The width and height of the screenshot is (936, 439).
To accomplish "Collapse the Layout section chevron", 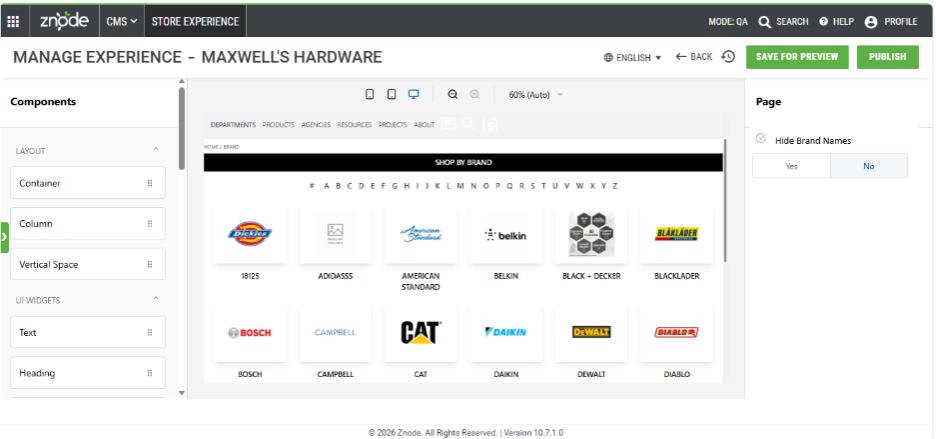I will [x=156, y=149].
